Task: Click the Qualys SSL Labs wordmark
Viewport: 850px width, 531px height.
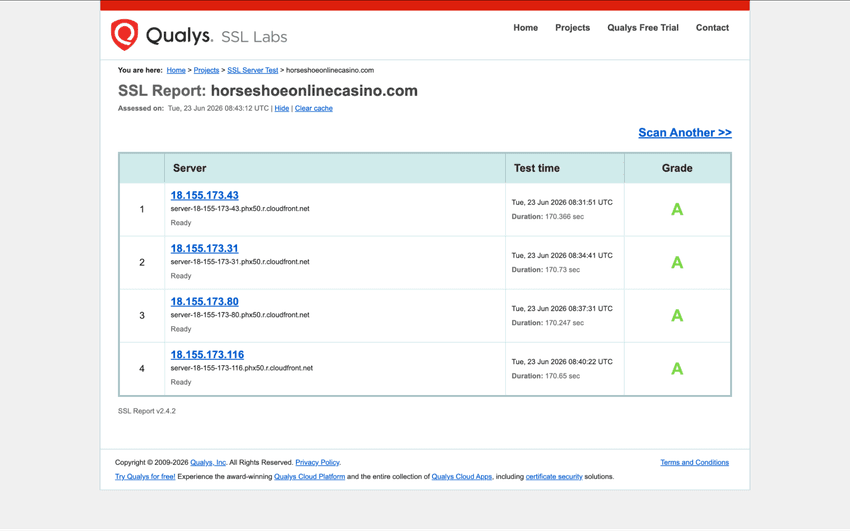Action: click(216, 36)
